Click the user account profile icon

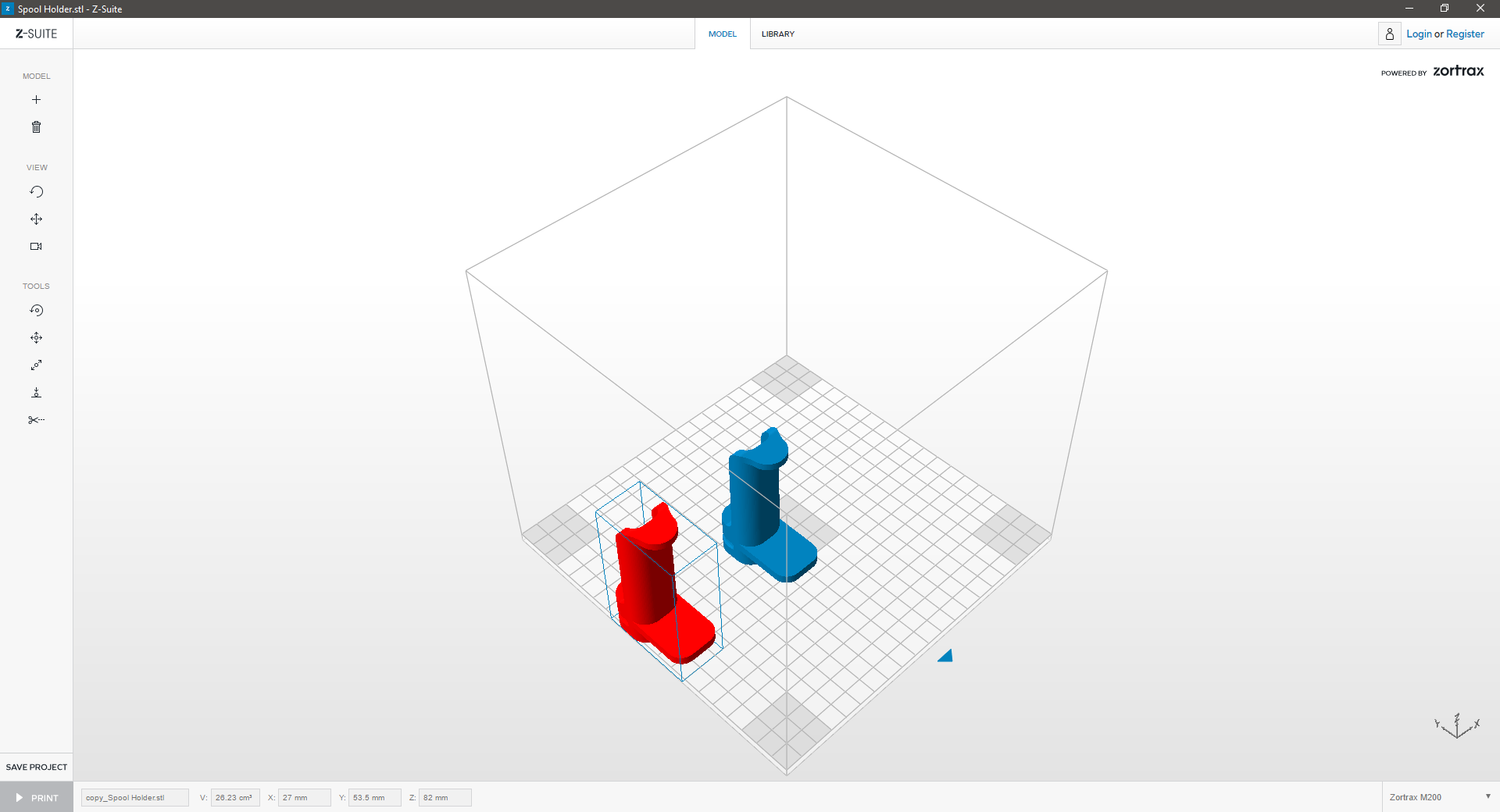point(1389,34)
